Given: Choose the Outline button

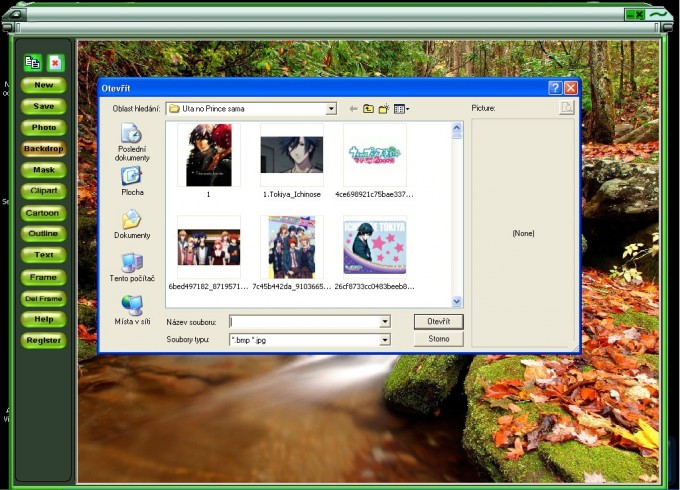Looking at the screenshot, I should point(43,234).
